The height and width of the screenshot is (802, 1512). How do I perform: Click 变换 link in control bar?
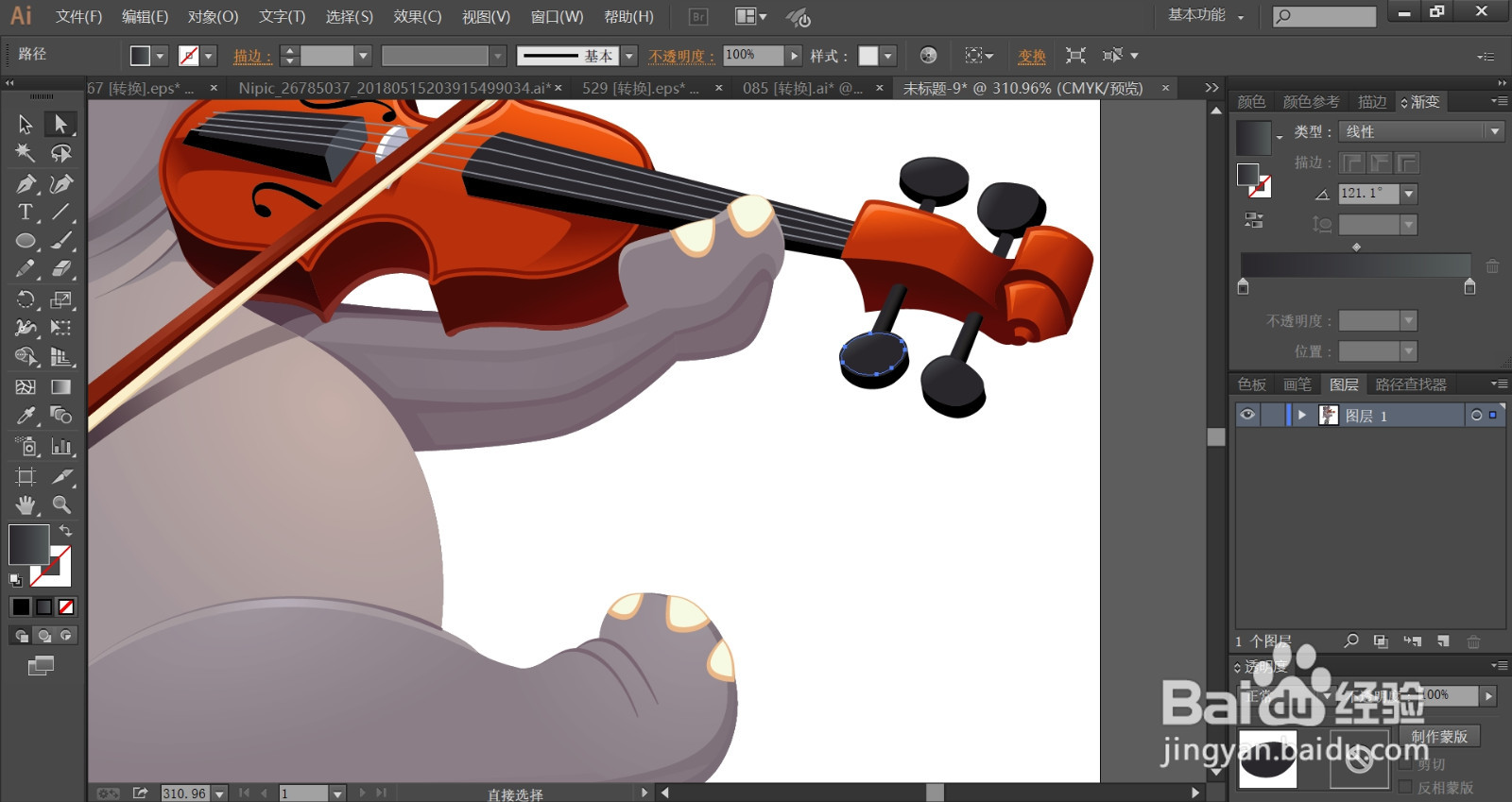coord(1031,56)
